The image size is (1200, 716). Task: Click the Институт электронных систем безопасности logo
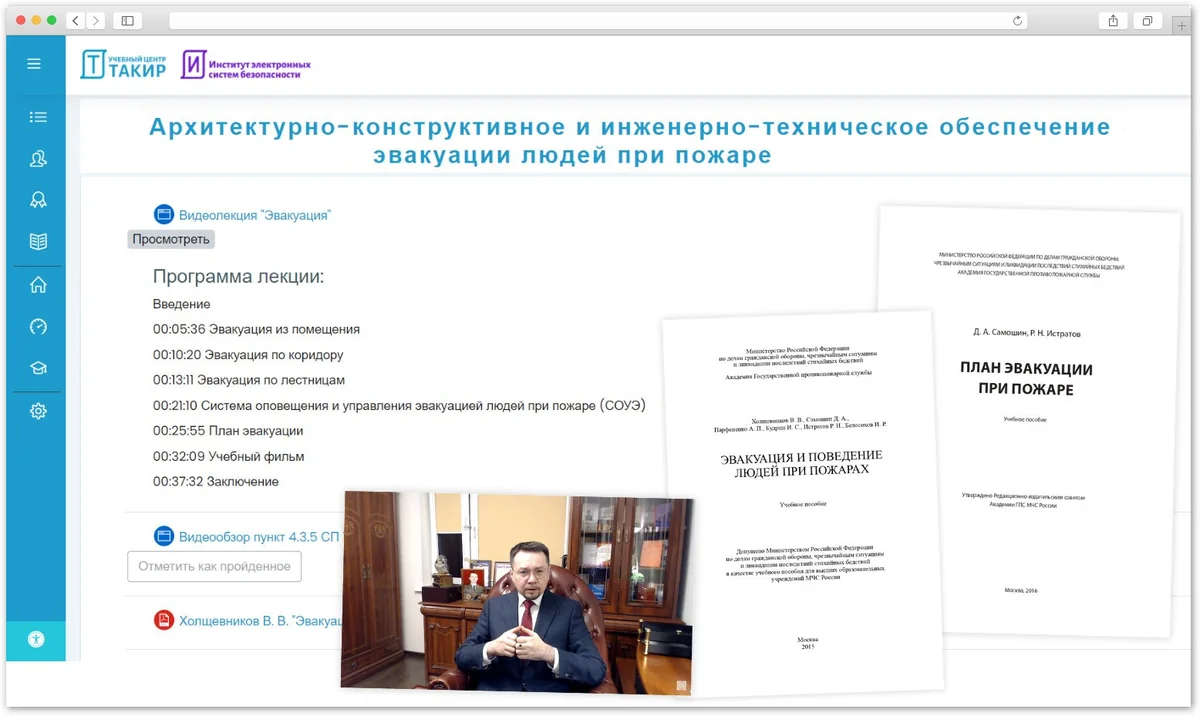[x=246, y=65]
